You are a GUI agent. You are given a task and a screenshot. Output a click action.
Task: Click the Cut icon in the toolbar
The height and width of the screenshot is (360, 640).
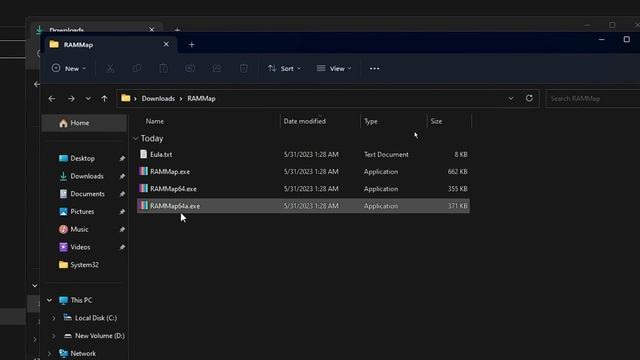[x=110, y=69]
